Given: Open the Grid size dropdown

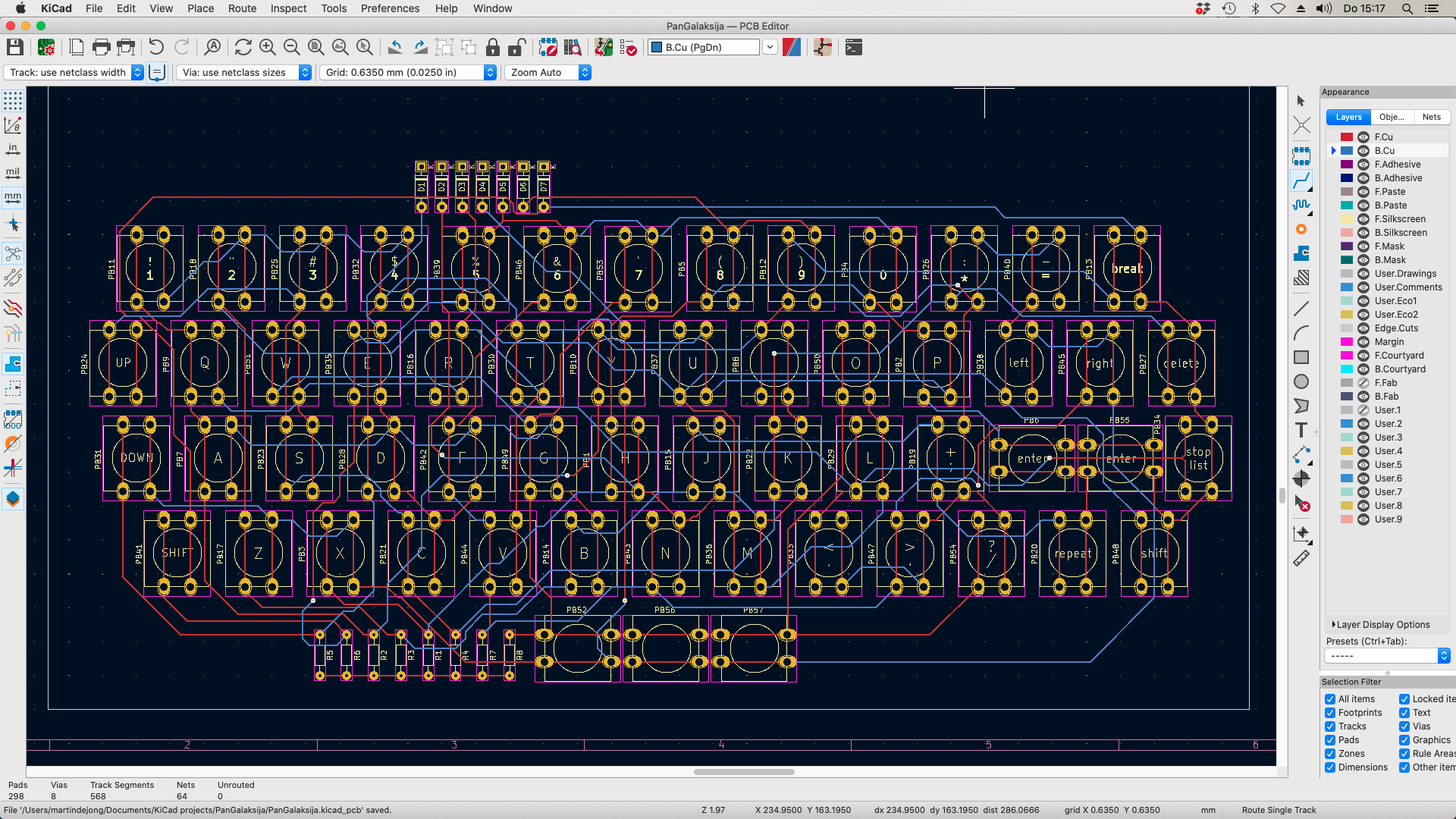Looking at the screenshot, I should (490, 73).
